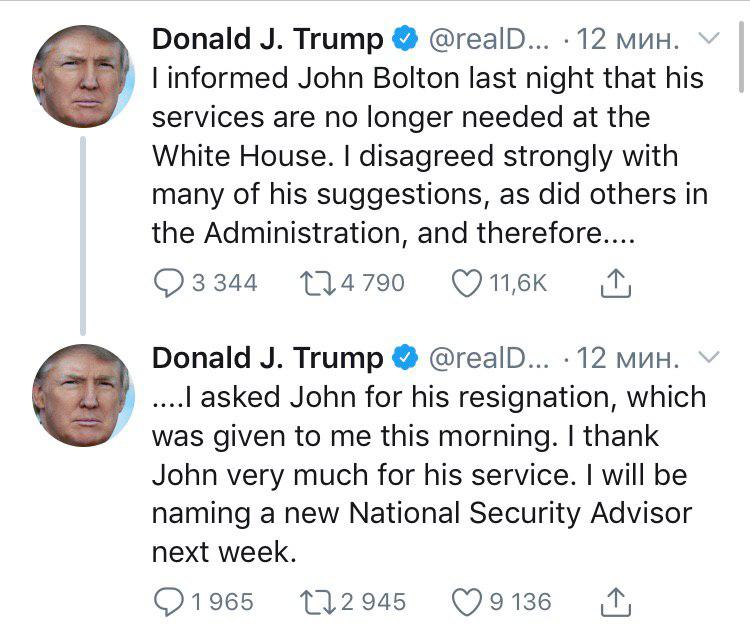Reply to the tweet about resignation
The image size is (750, 628).
tap(169, 601)
